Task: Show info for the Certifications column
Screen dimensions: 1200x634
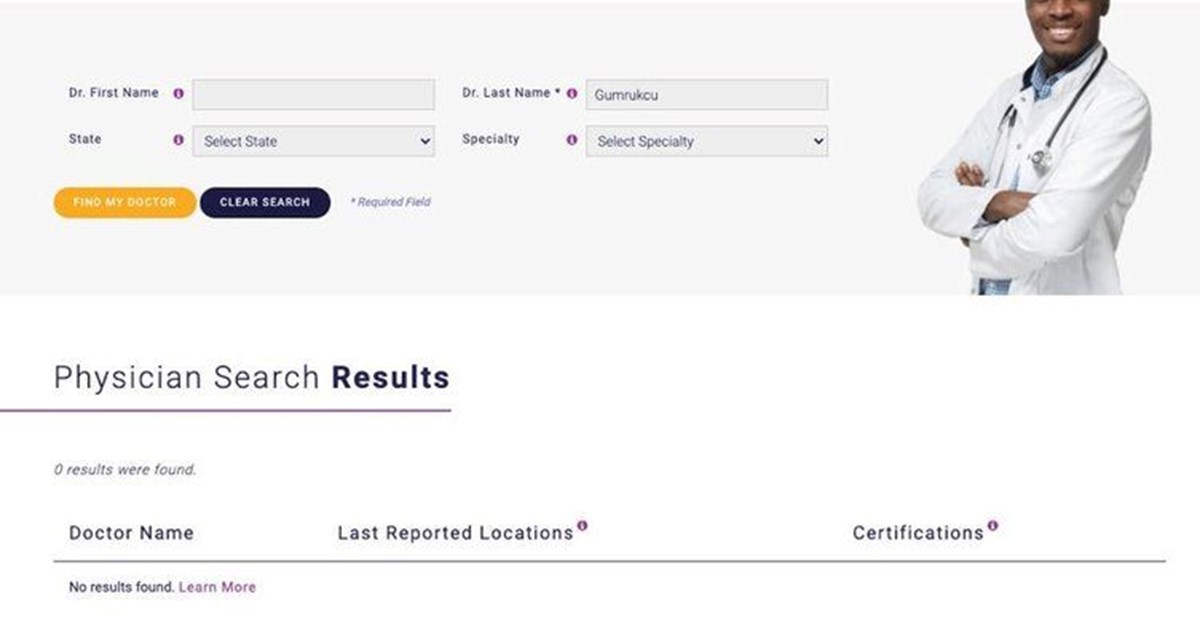Action: pyautogui.click(x=992, y=525)
